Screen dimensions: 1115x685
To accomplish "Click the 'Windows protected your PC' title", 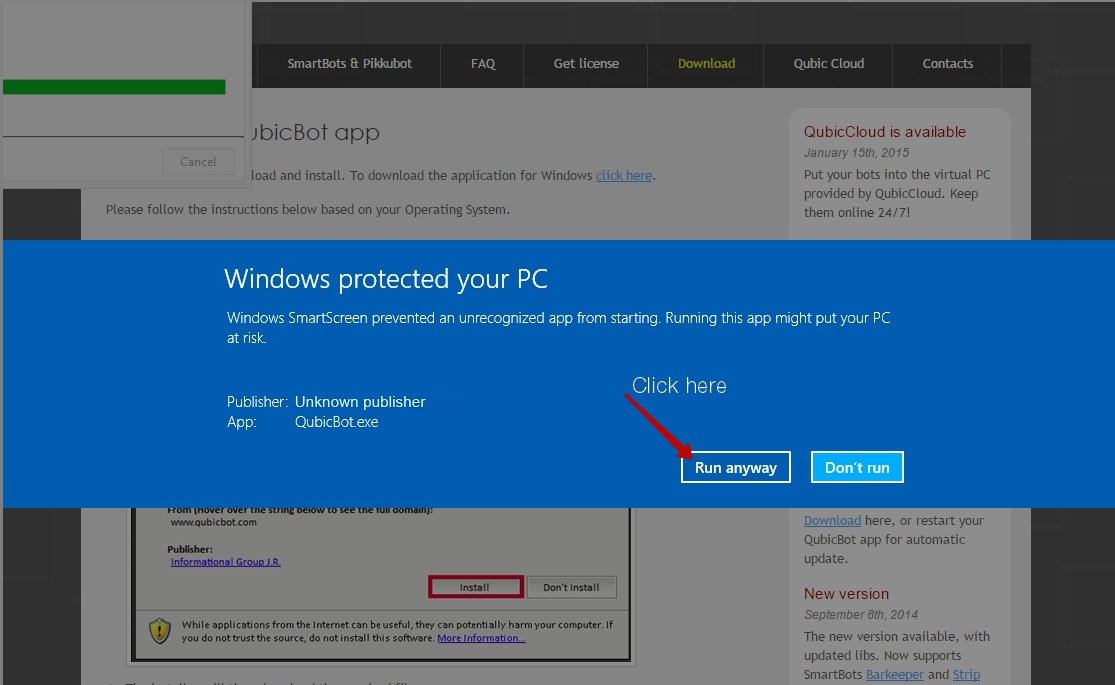I will click(x=386, y=279).
